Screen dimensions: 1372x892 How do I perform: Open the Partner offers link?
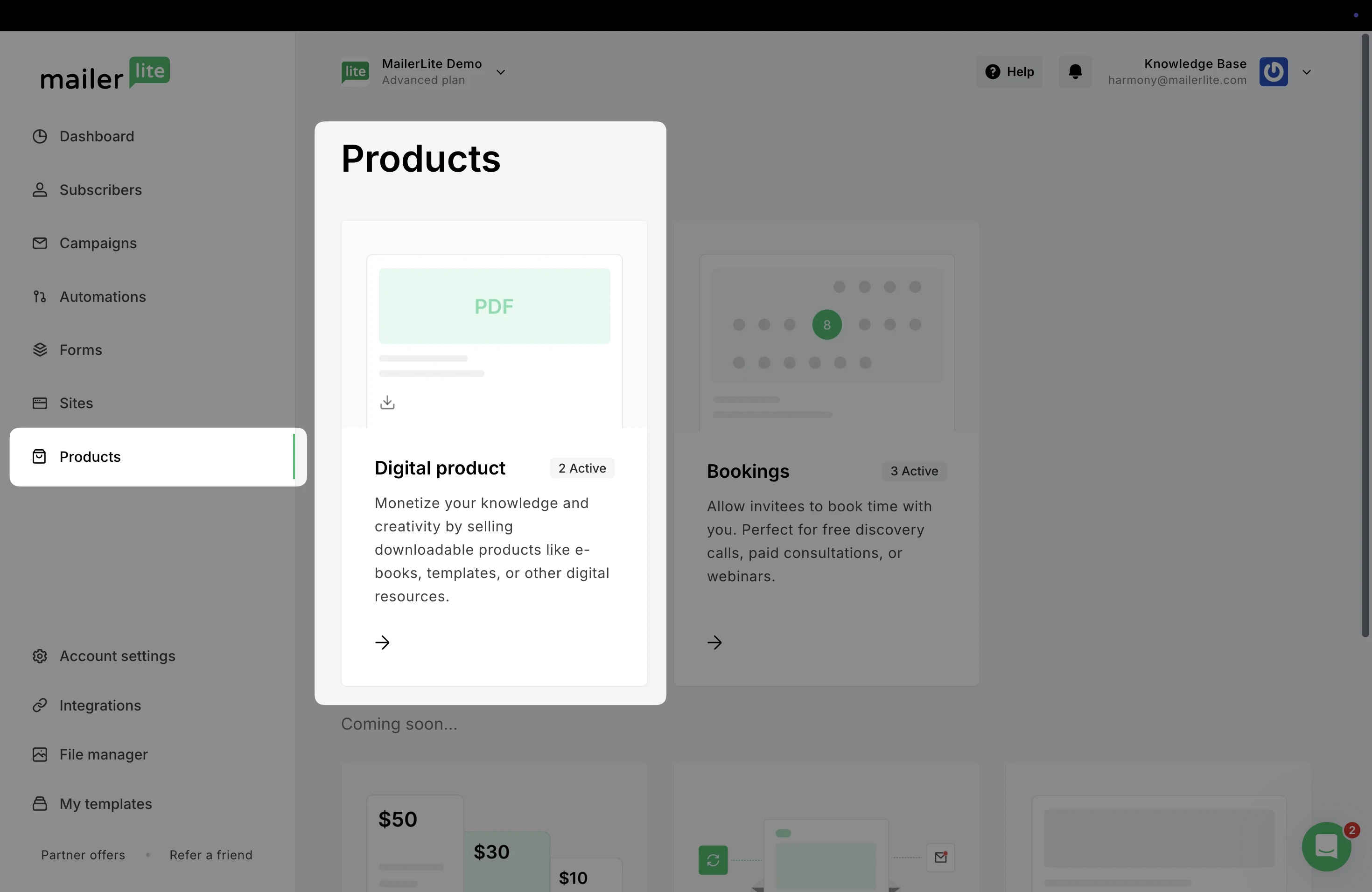(x=83, y=855)
